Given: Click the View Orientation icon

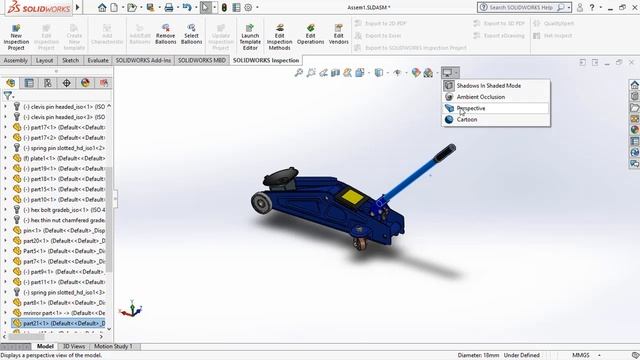Looking at the screenshot, I should [x=360, y=73].
